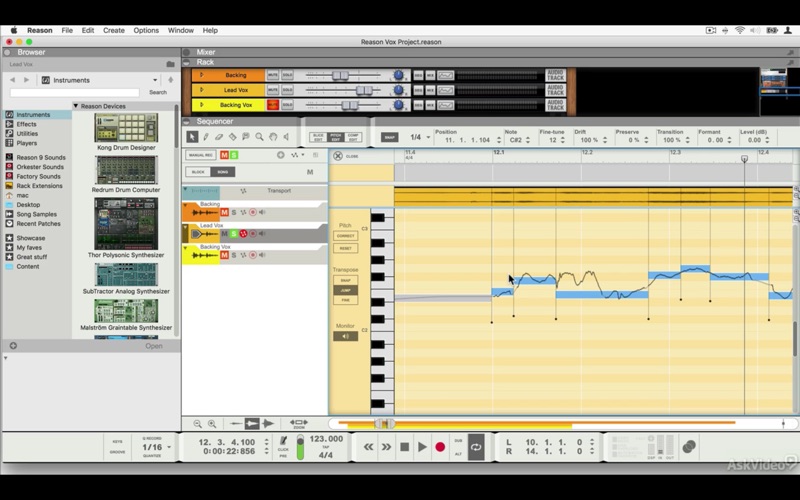Image resolution: width=800 pixels, height=500 pixels.
Task: Select the Magnify tool
Action: coord(259,137)
